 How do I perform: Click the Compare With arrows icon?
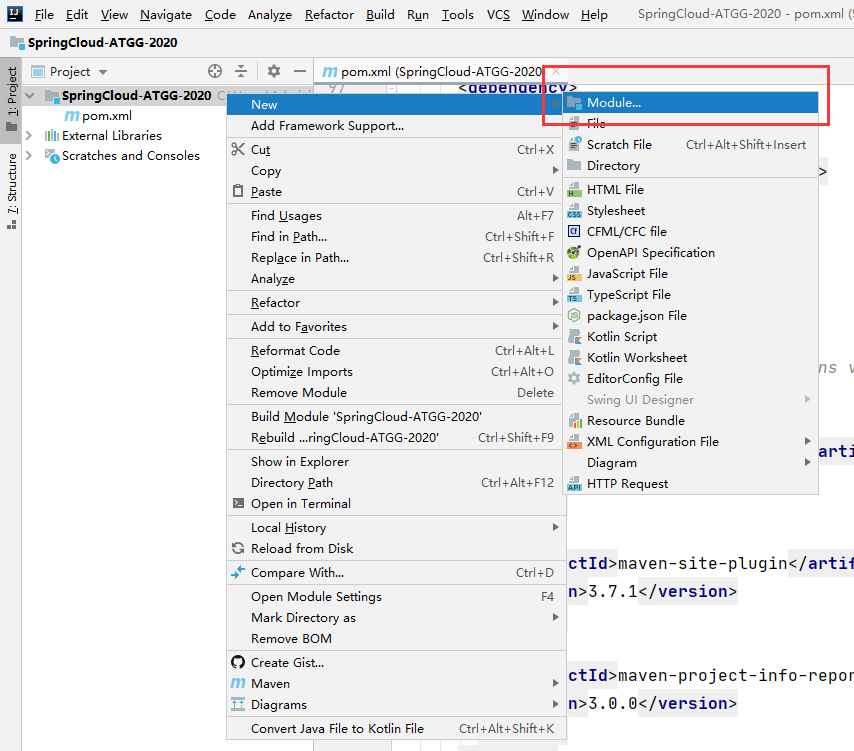tap(238, 572)
